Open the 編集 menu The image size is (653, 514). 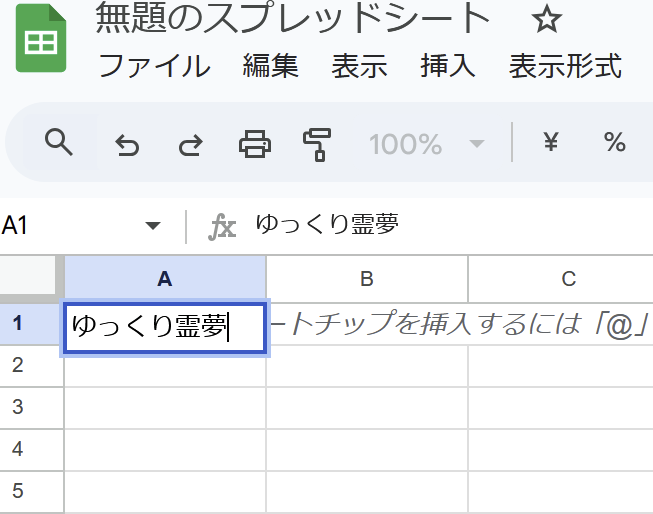(x=270, y=66)
